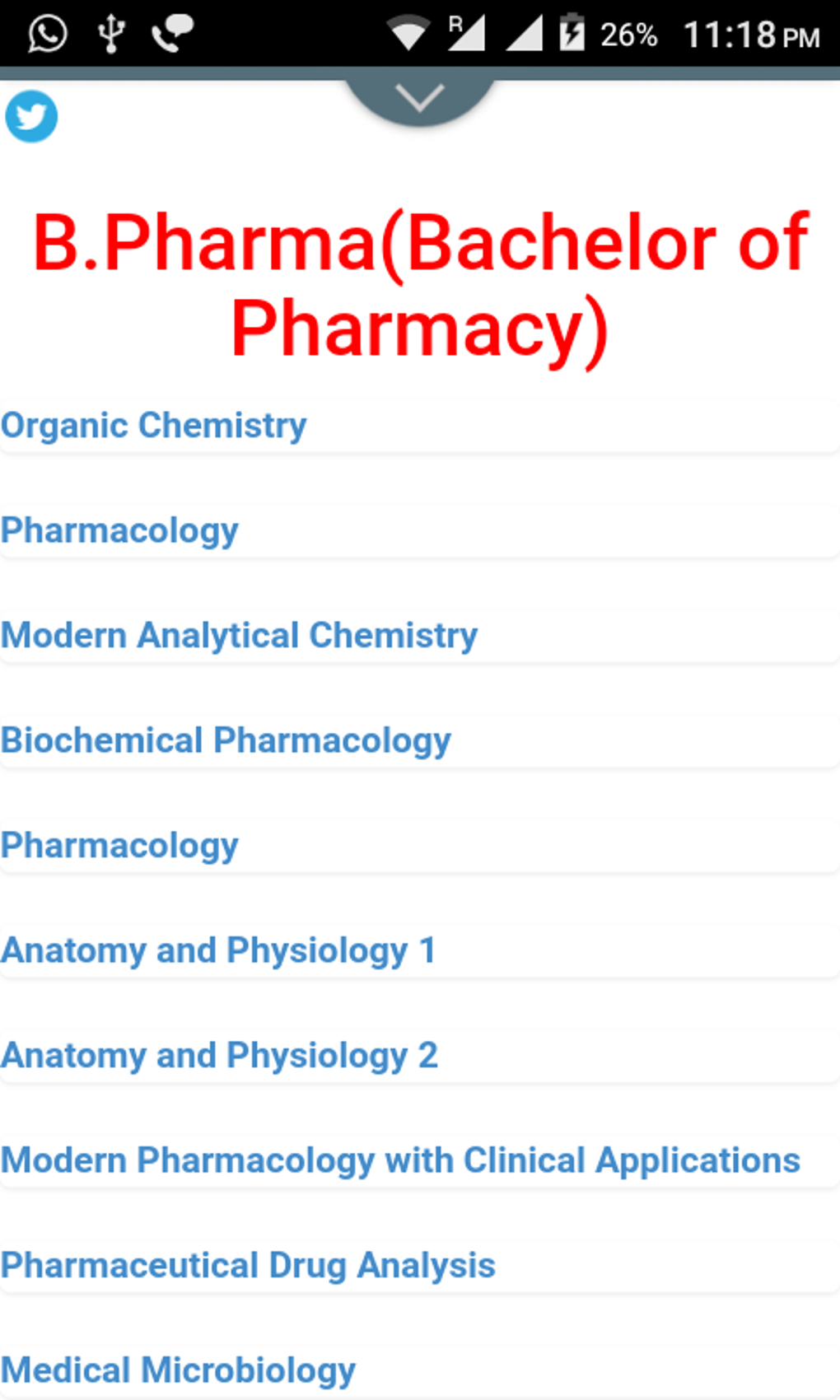The height and width of the screenshot is (1400, 840).
Task: Open the first Pharmacology link
Action: tap(120, 530)
